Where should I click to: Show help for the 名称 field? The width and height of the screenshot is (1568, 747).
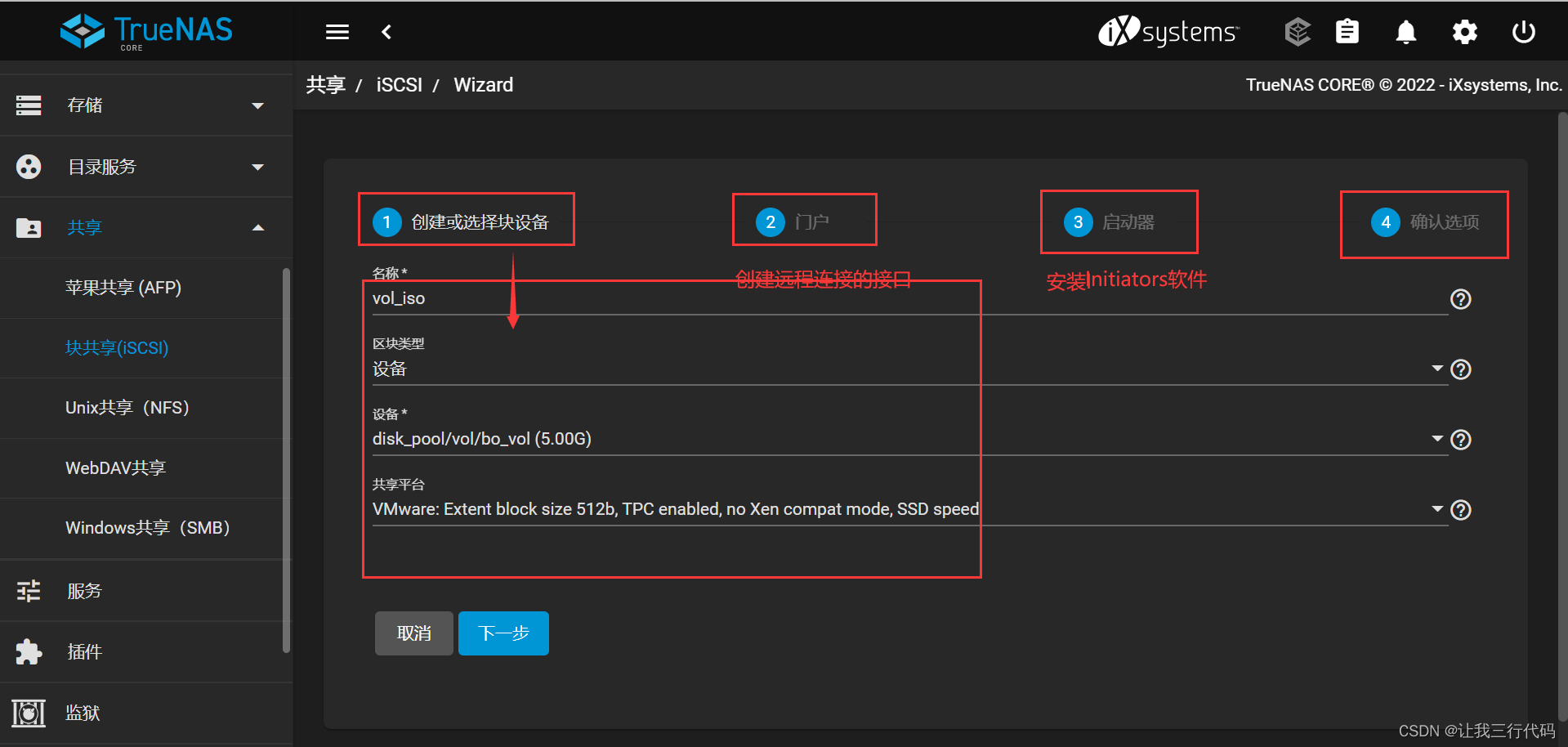coord(1461,299)
